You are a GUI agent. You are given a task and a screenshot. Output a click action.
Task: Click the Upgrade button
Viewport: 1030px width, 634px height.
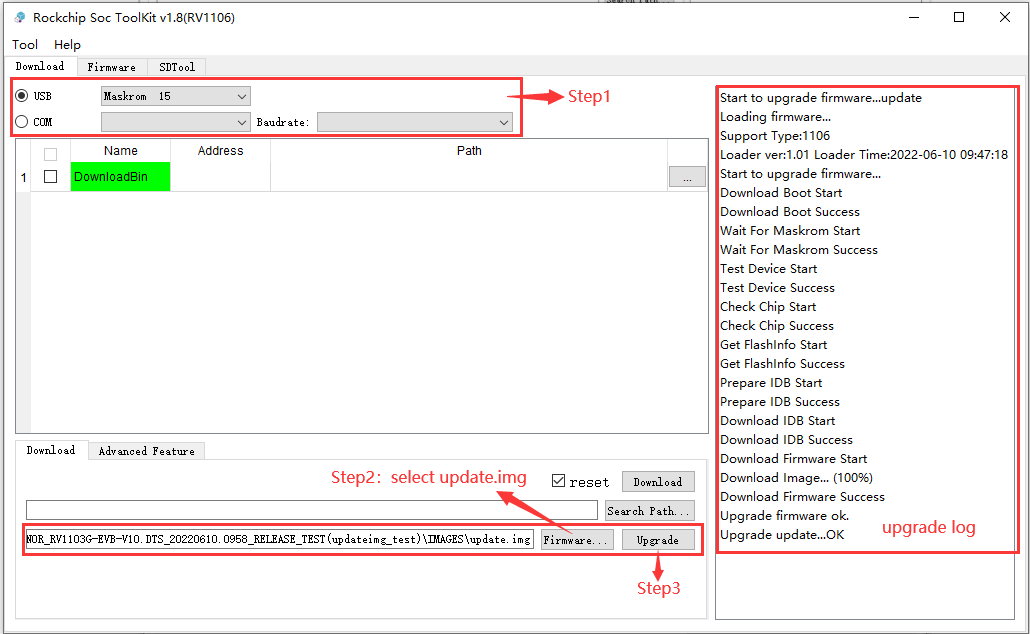[658, 540]
